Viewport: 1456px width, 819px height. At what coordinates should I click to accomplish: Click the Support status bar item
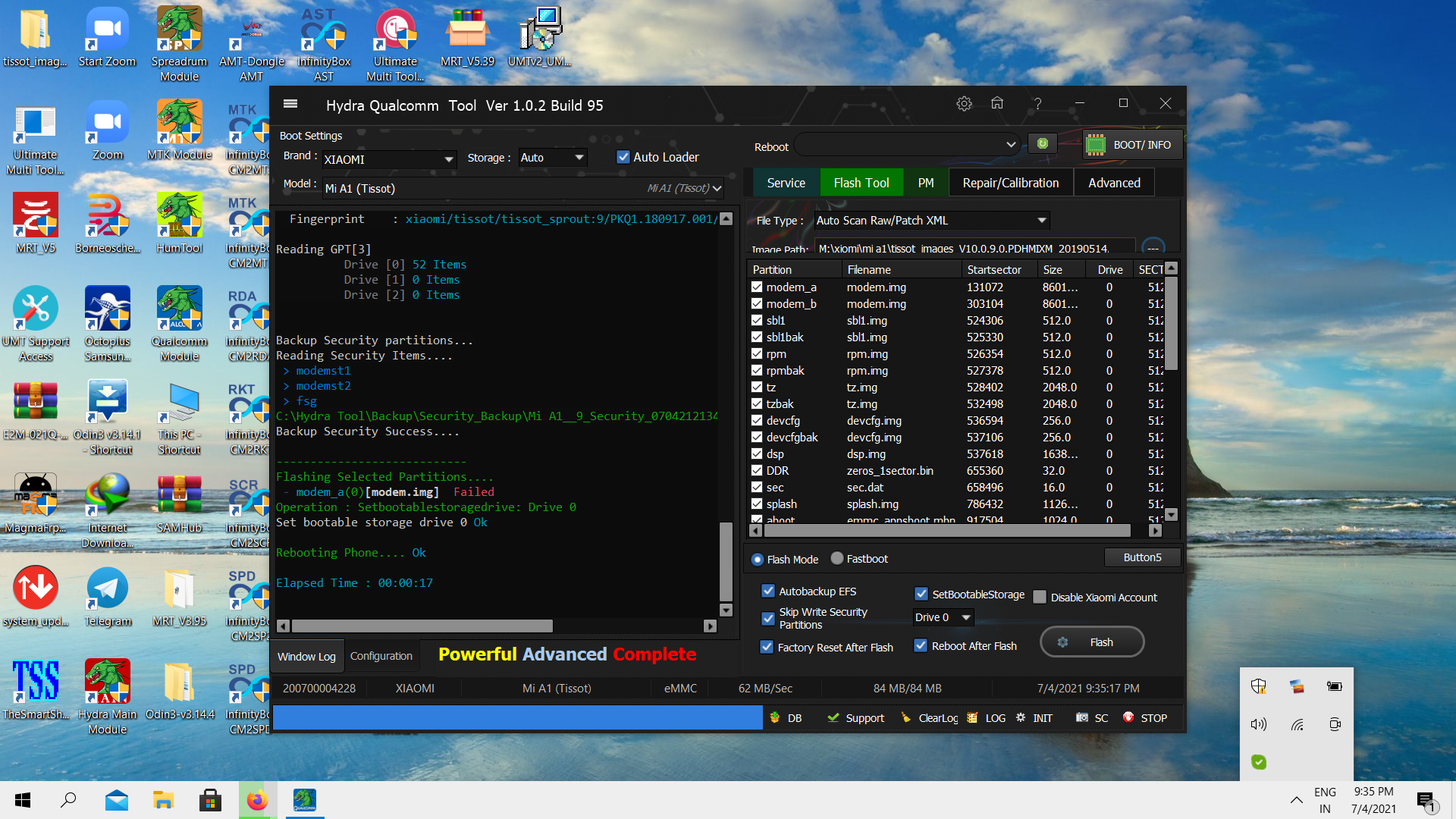pos(856,717)
